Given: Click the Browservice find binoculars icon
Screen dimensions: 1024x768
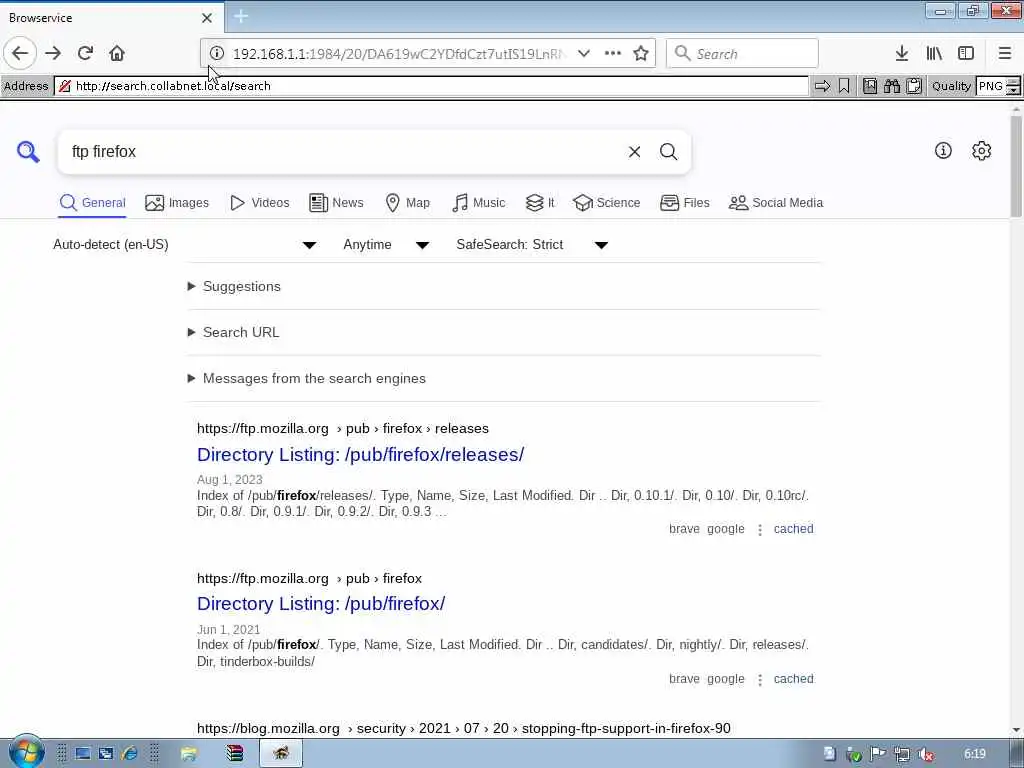Looking at the screenshot, I should (x=892, y=86).
